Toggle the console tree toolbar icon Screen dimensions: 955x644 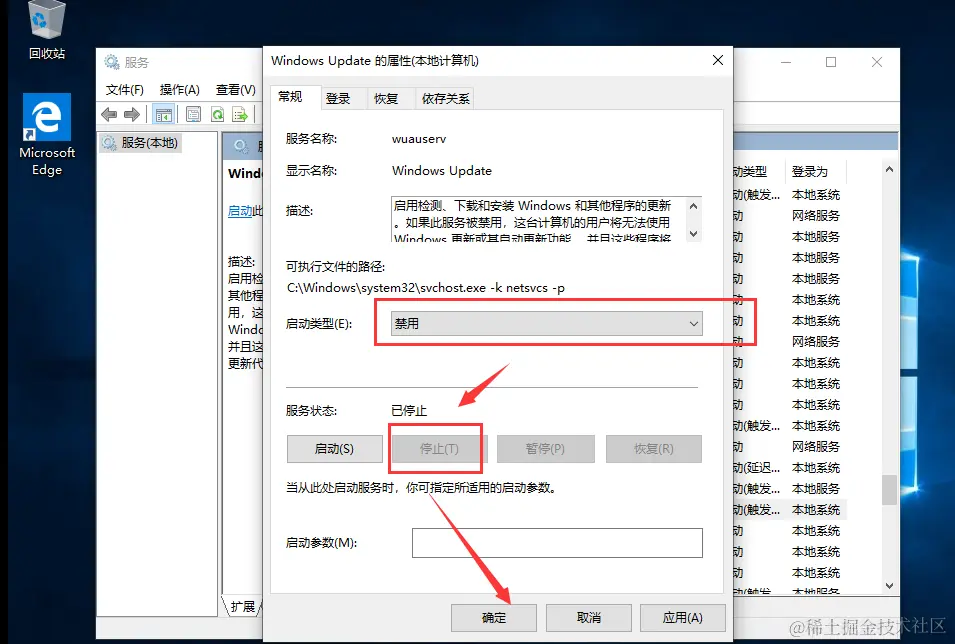[163, 114]
